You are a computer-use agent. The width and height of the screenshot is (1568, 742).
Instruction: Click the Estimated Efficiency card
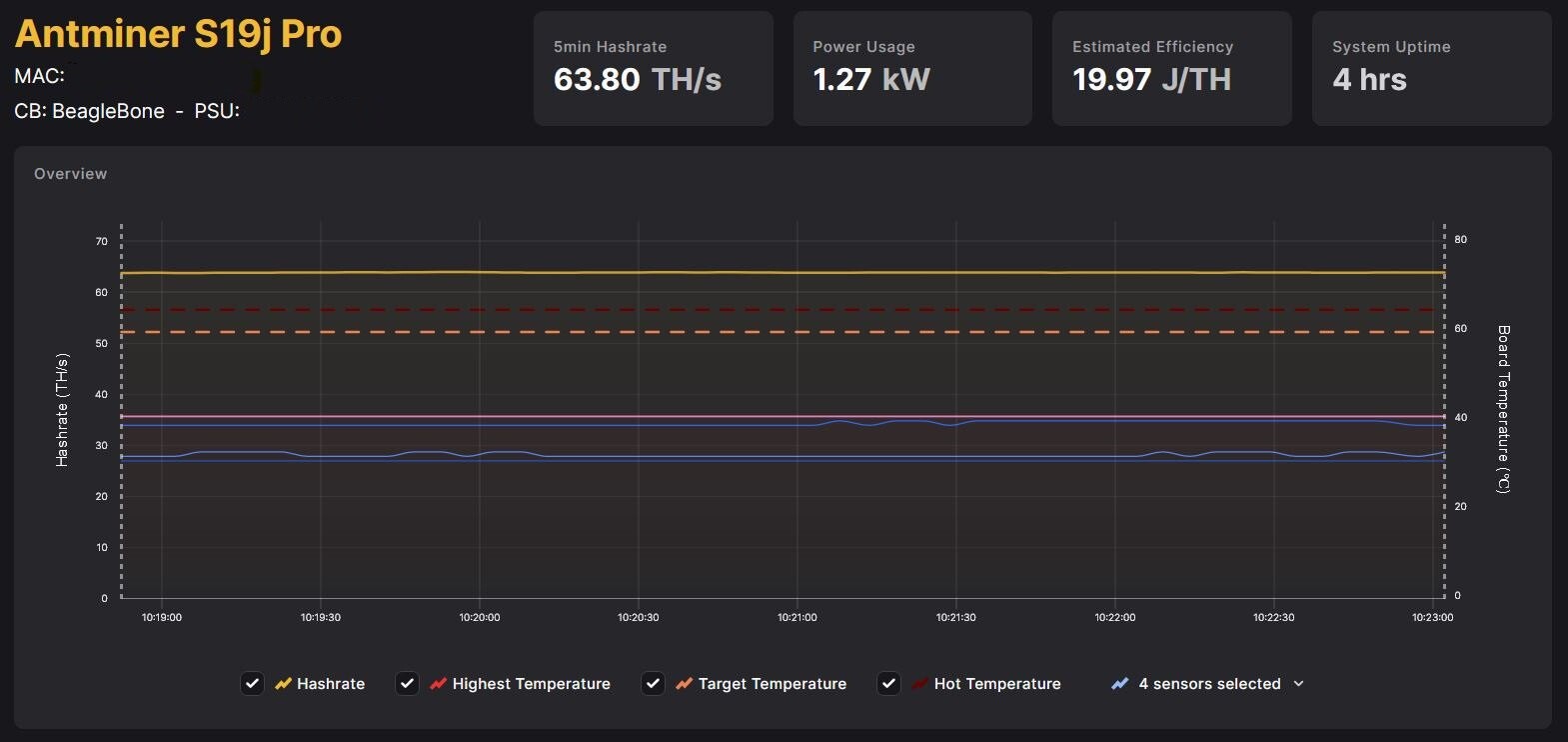coord(1172,68)
